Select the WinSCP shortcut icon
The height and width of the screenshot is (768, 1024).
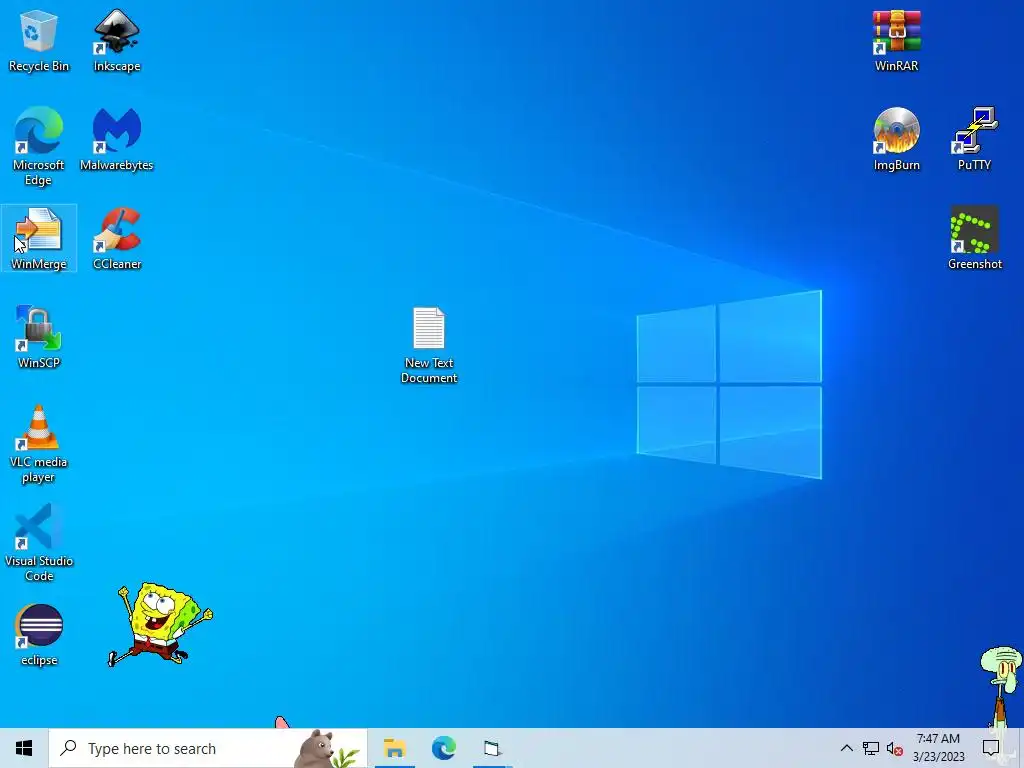coord(39,338)
